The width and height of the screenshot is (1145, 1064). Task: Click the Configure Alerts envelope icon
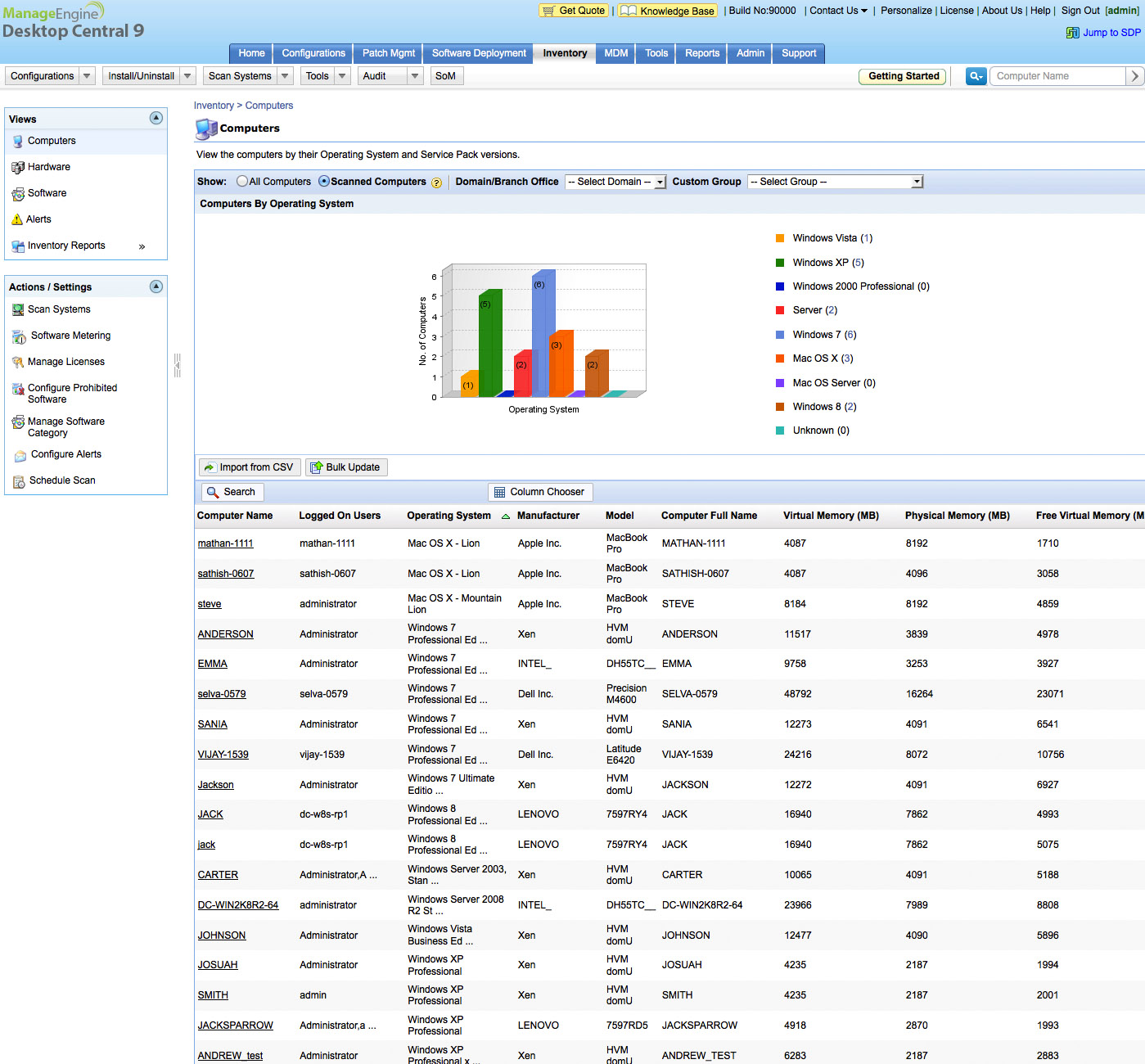tap(20, 455)
